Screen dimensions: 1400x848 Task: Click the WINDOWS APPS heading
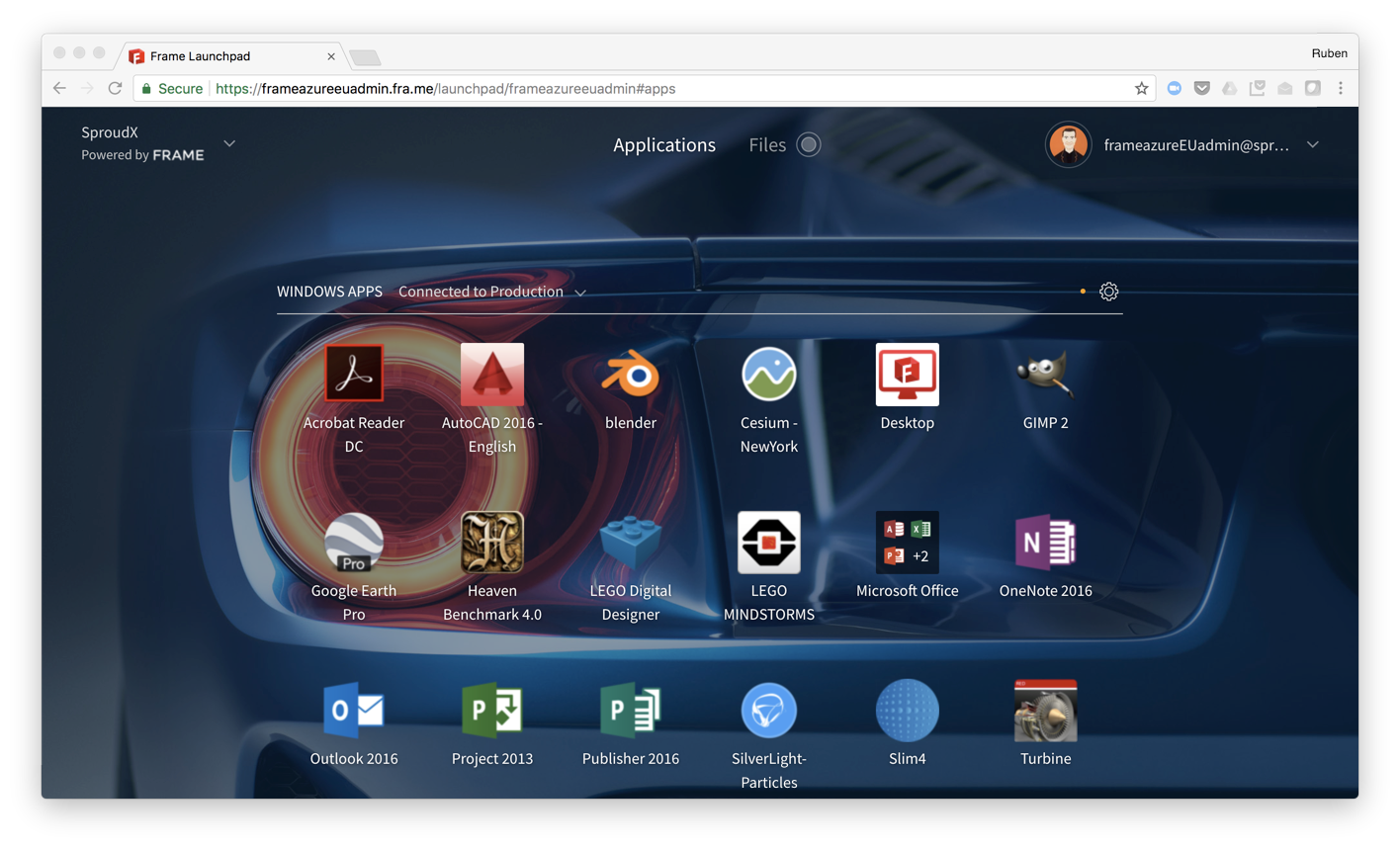point(329,292)
